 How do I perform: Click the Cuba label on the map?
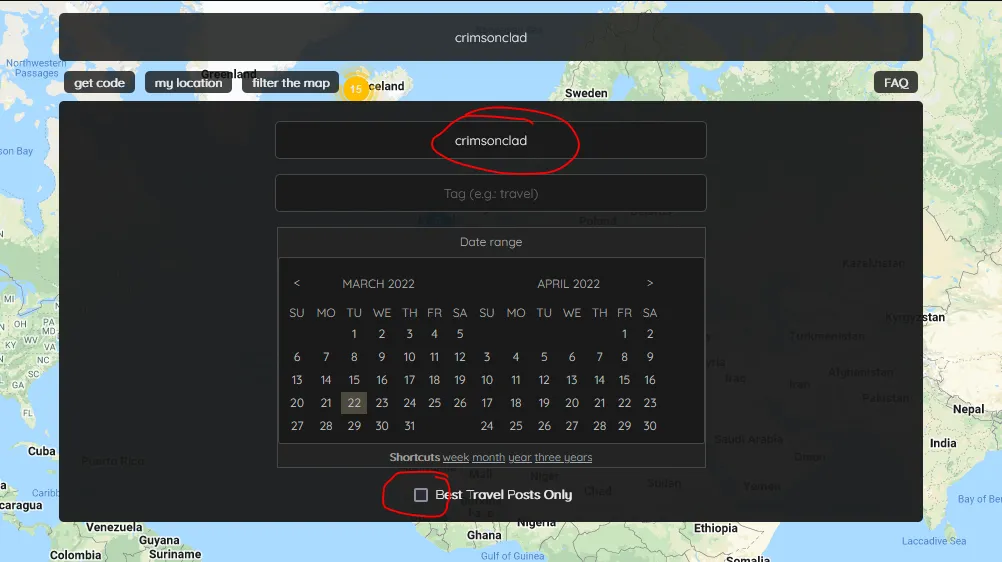42,451
